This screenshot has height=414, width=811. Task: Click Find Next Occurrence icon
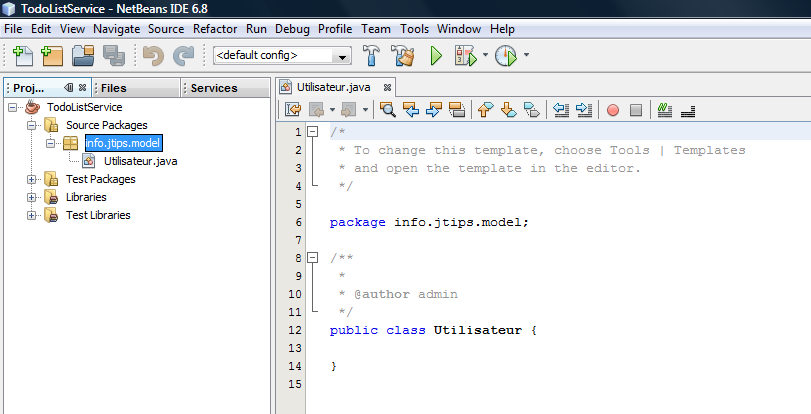(433, 109)
